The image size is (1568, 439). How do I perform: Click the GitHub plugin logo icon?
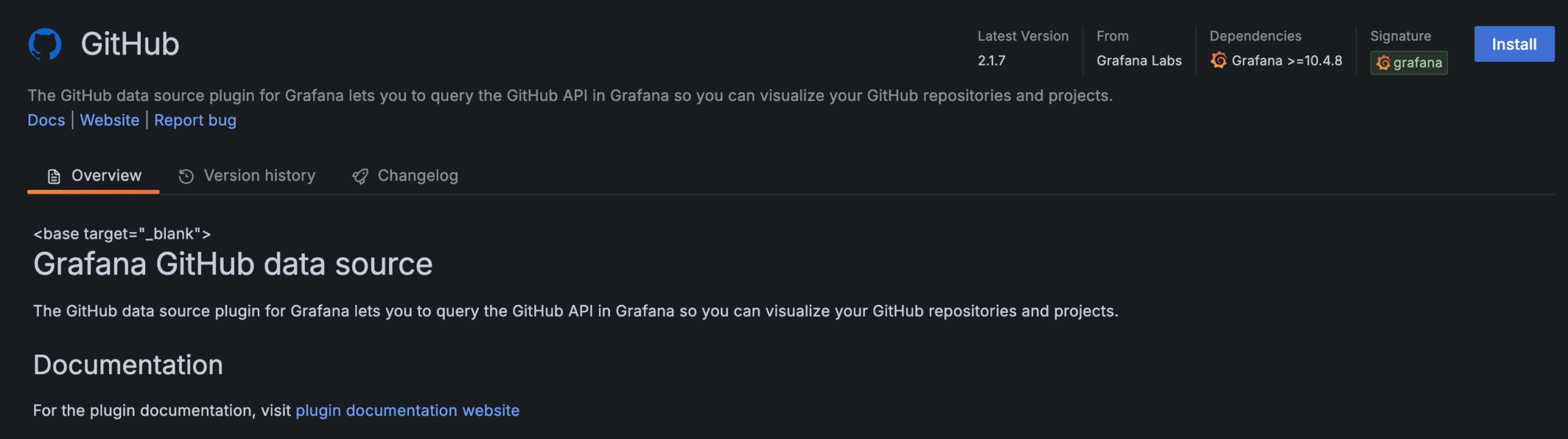tap(45, 44)
